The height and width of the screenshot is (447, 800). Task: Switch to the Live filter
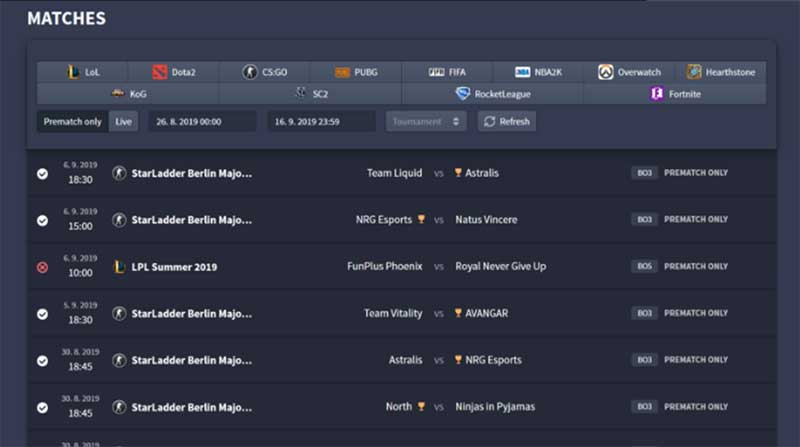(x=123, y=121)
